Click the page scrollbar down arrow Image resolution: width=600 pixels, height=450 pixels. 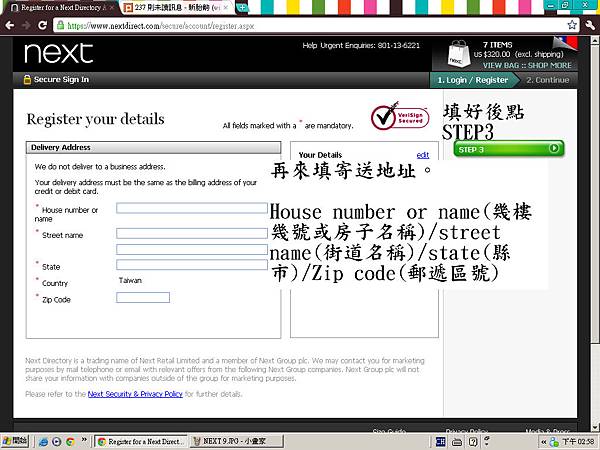(x=595, y=427)
